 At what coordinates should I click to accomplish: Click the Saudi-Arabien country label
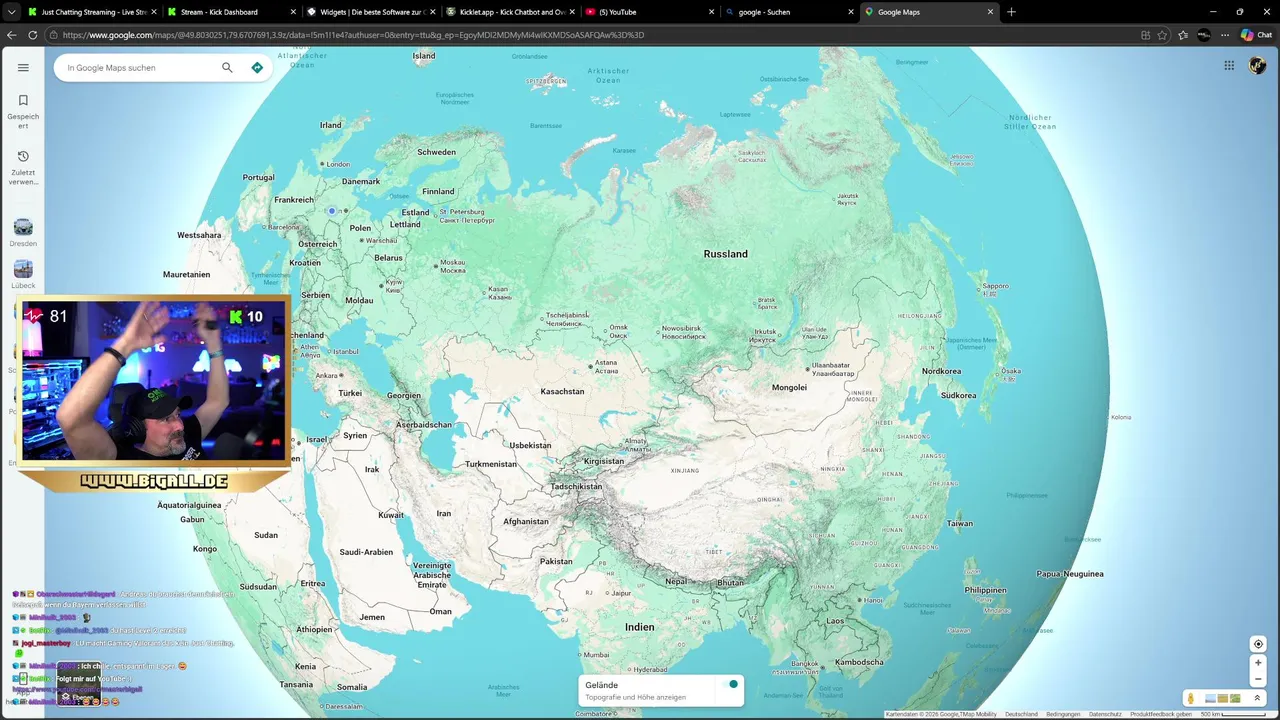(366, 552)
